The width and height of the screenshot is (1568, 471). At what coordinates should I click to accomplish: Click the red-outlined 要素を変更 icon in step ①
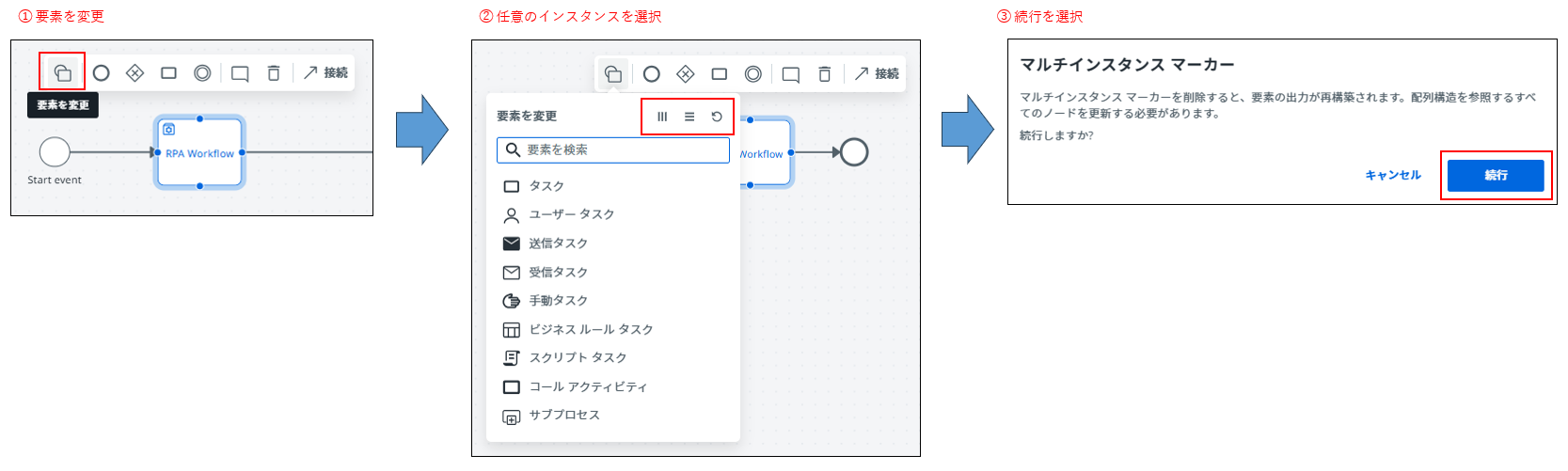pos(62,72)
